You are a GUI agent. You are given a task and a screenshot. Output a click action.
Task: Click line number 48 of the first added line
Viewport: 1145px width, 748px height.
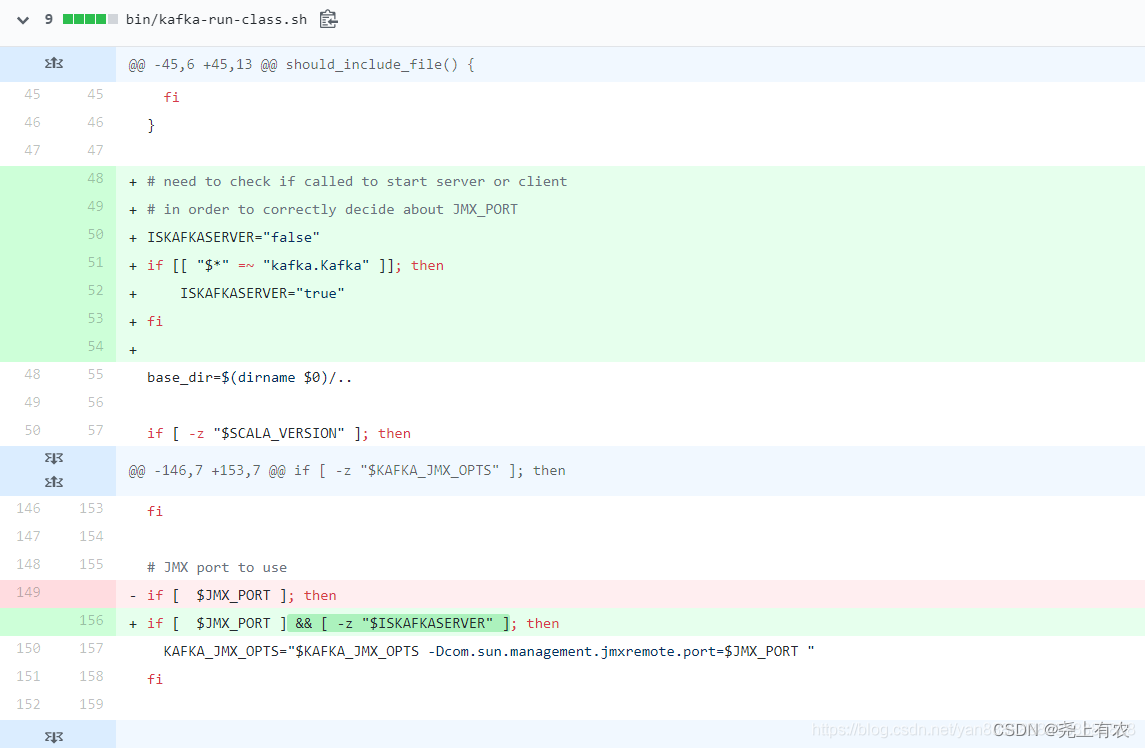(x=94, y=178)
